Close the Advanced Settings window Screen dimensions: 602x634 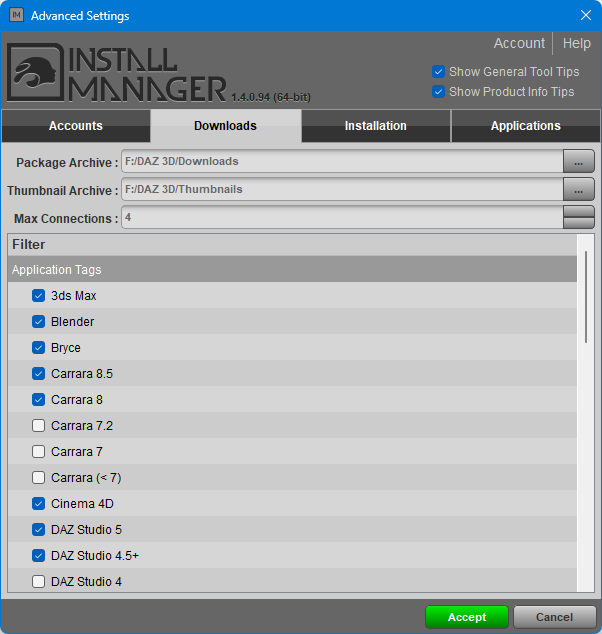(x=586, y=16)
